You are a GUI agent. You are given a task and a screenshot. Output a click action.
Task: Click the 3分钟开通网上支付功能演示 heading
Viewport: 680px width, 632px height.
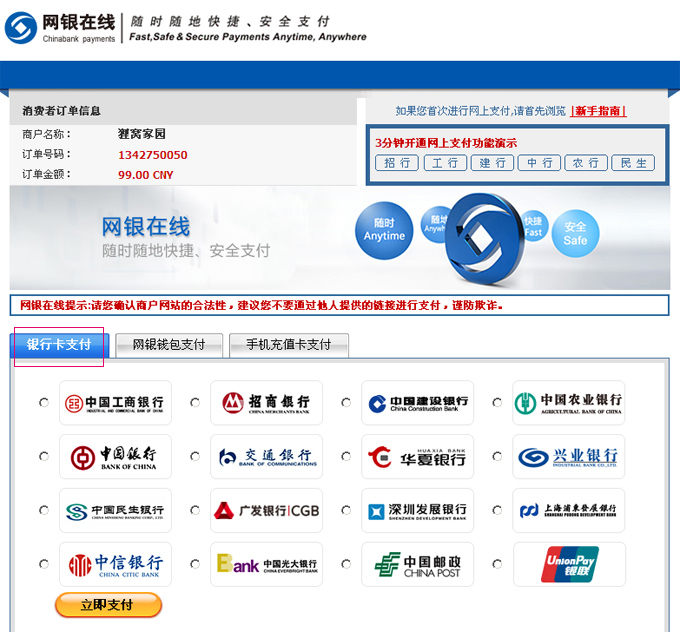tap(446, 143)
